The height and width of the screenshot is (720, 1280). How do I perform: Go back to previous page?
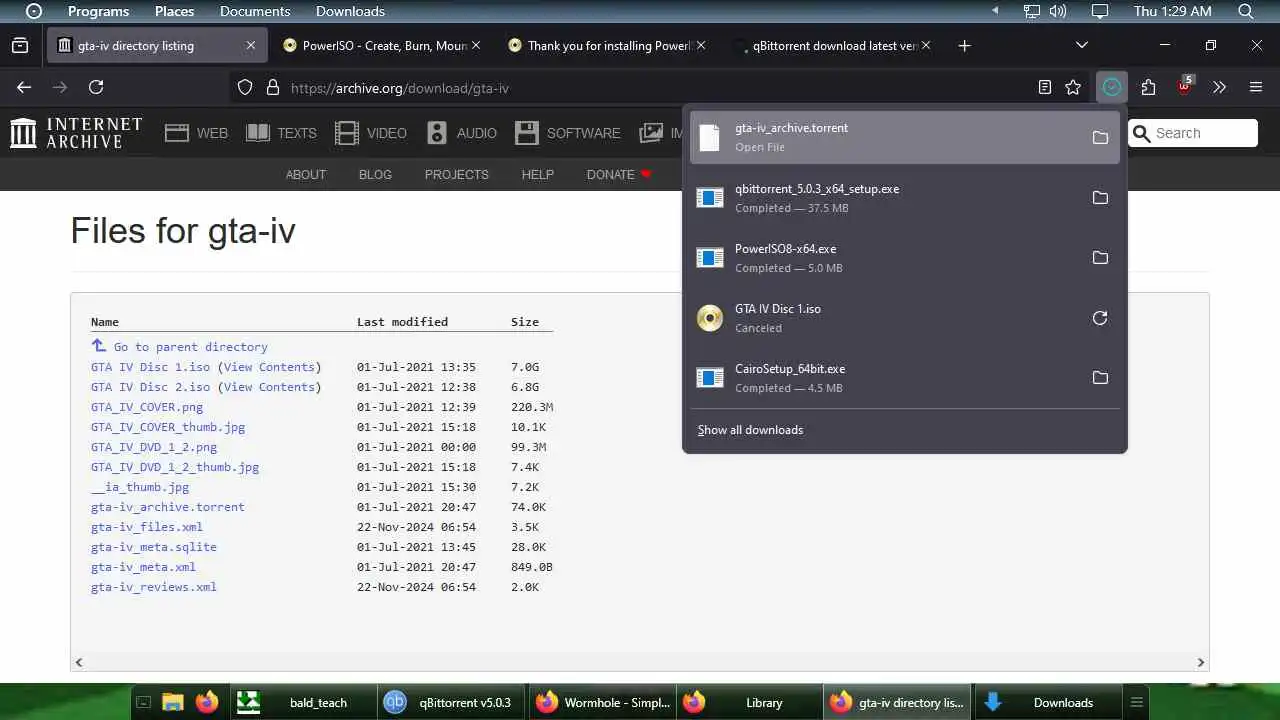[x=24, y=88]
